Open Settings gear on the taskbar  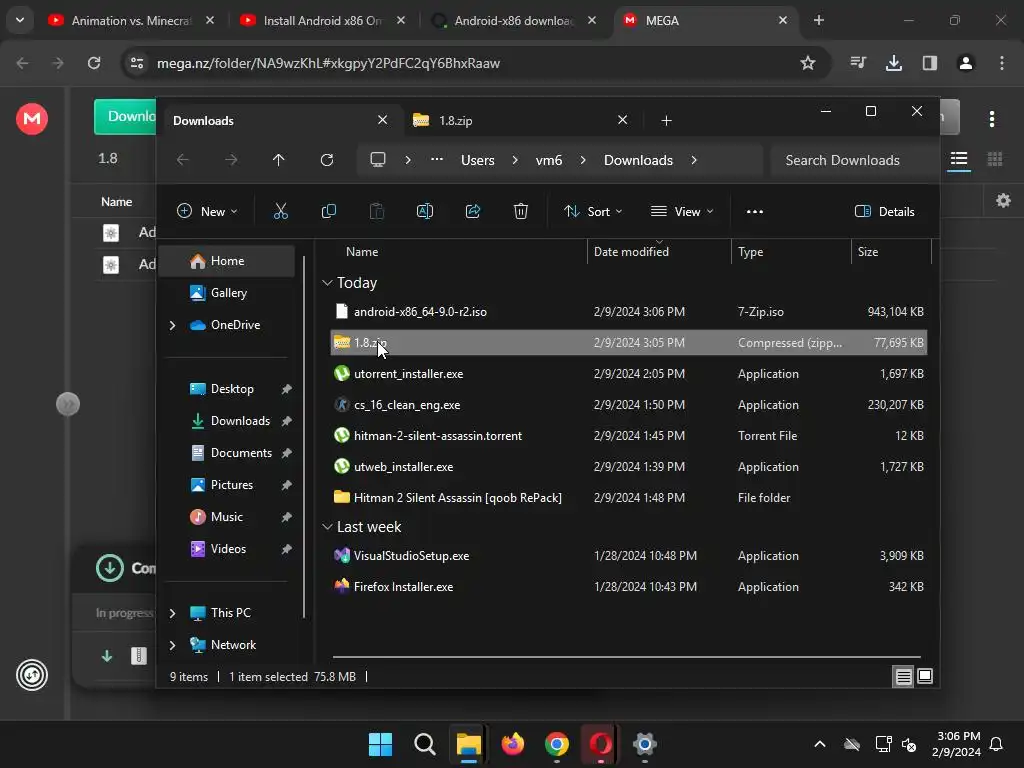coord(644,744)
